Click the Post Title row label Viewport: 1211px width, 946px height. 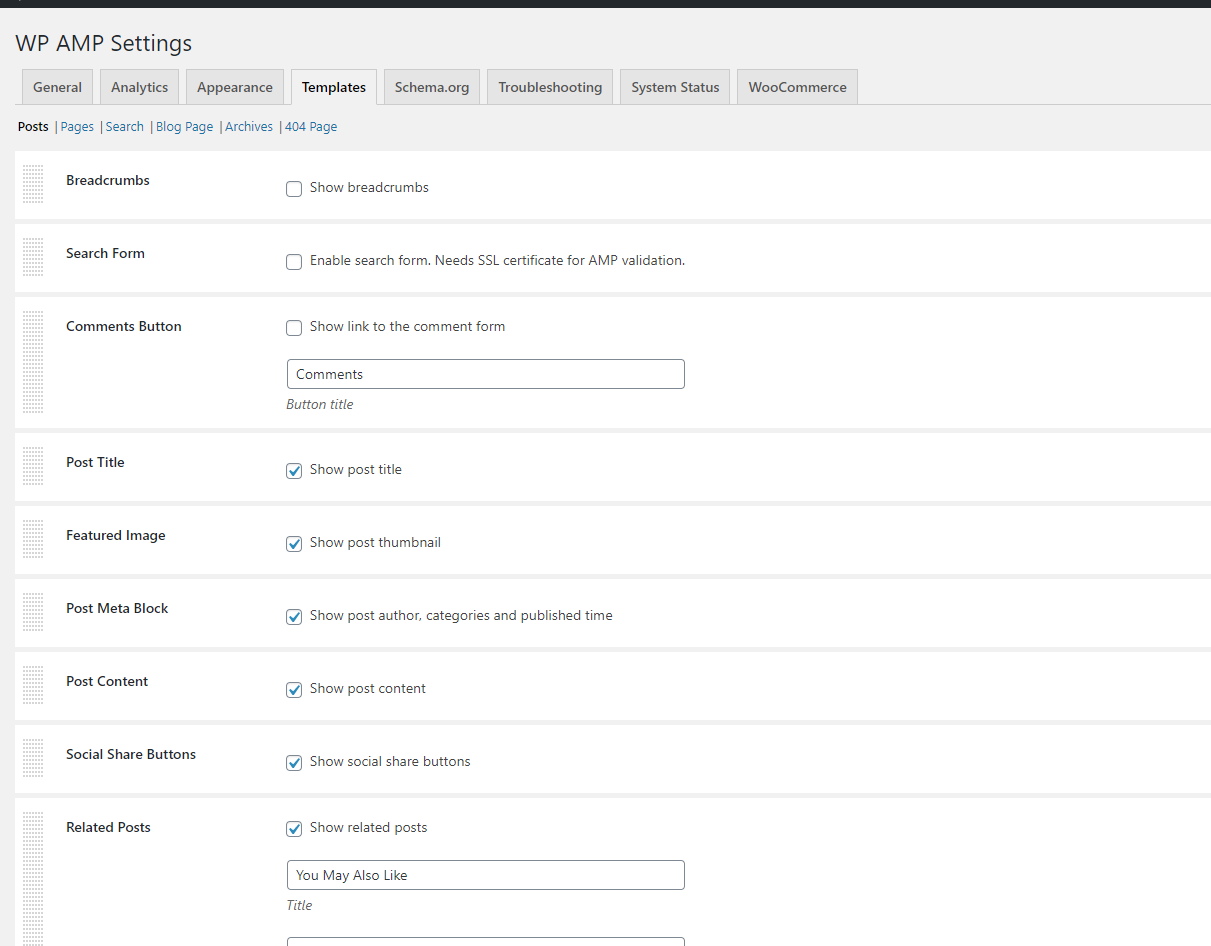95,462
